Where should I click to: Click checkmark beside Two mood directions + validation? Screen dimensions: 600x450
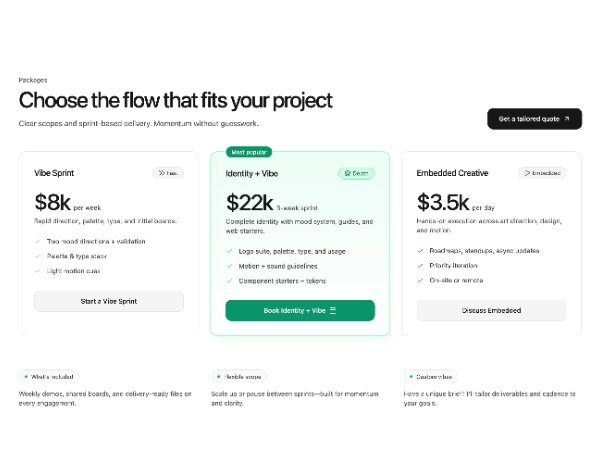(x=38, y=242)
